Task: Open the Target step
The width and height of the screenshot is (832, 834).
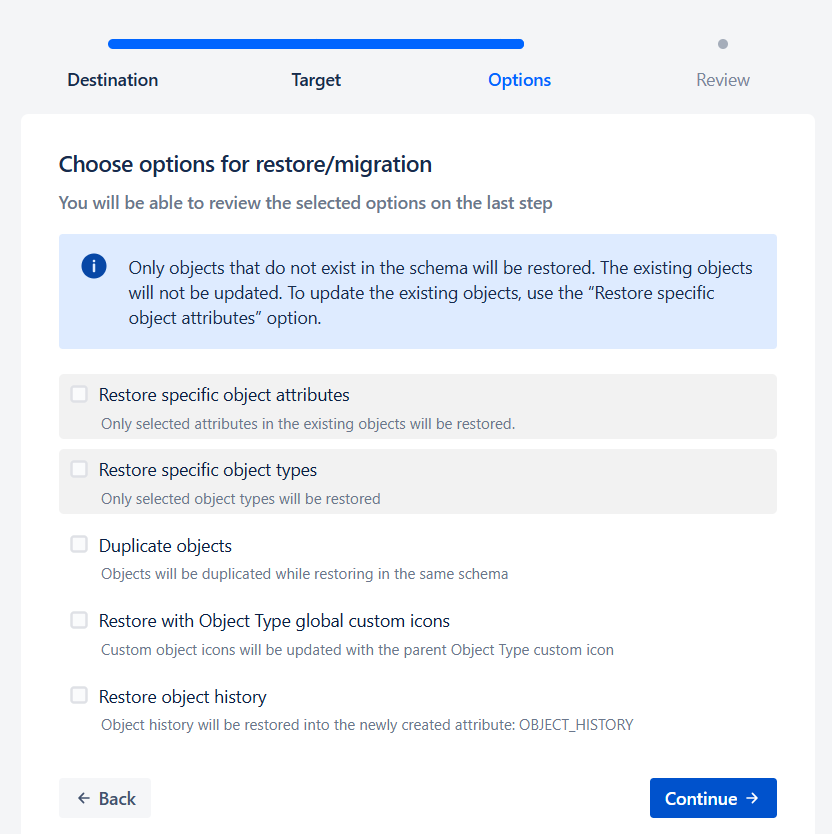Action: click(x=316, y=80)
